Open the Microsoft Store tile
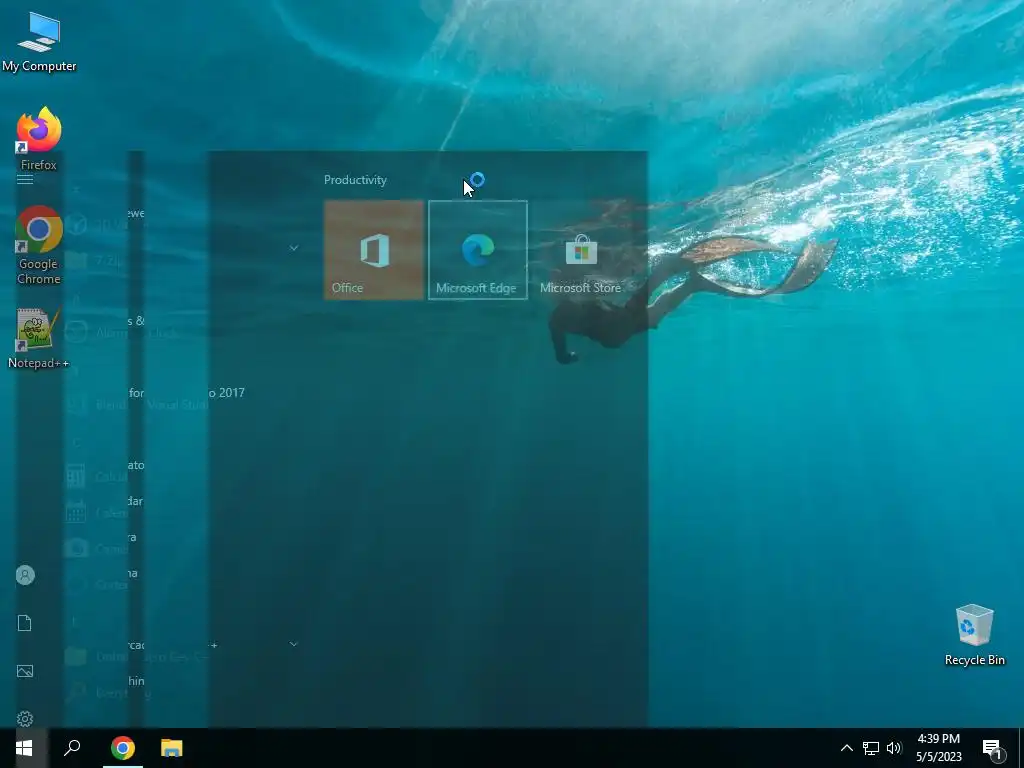Viewport: 1024px width, 768px height. [581, 250]
